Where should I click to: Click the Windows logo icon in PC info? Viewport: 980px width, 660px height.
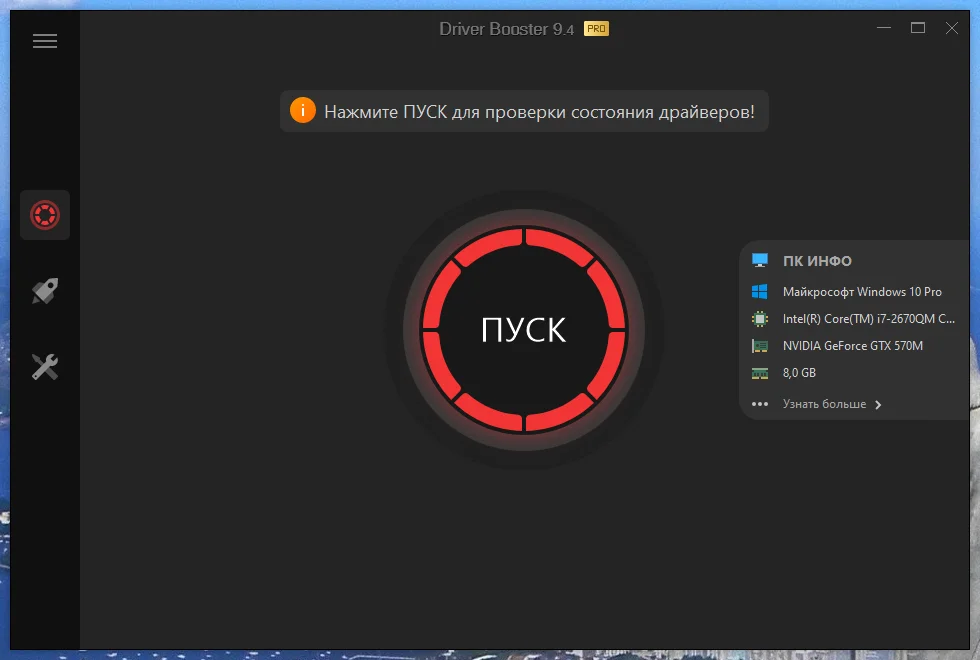pyautogui.click(x=759, y=291)
